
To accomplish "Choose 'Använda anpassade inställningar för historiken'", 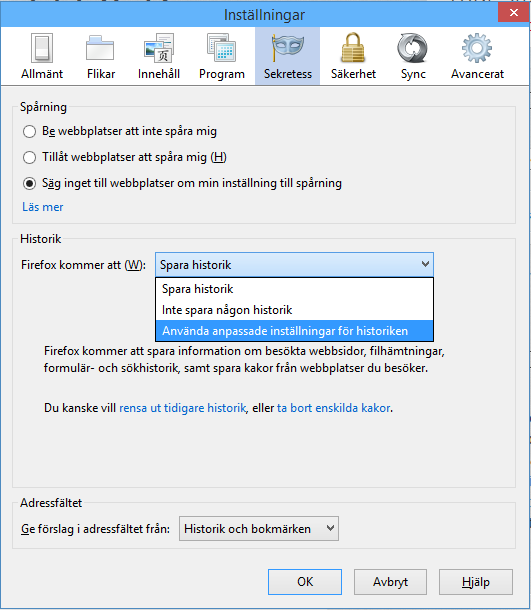I will [x=294, y=331].
